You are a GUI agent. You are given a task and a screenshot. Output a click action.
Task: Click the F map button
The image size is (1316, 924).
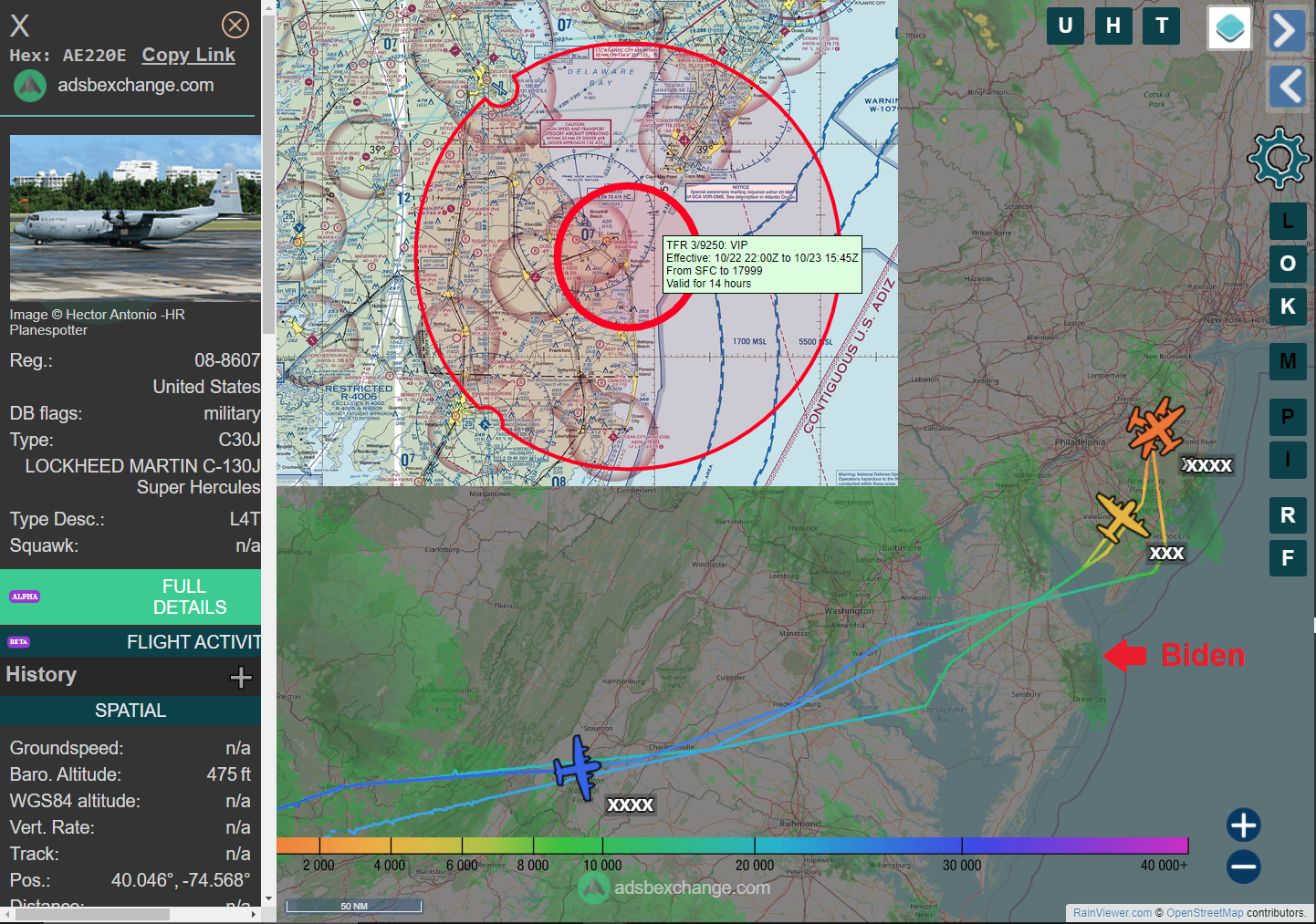click(1288, 558)
